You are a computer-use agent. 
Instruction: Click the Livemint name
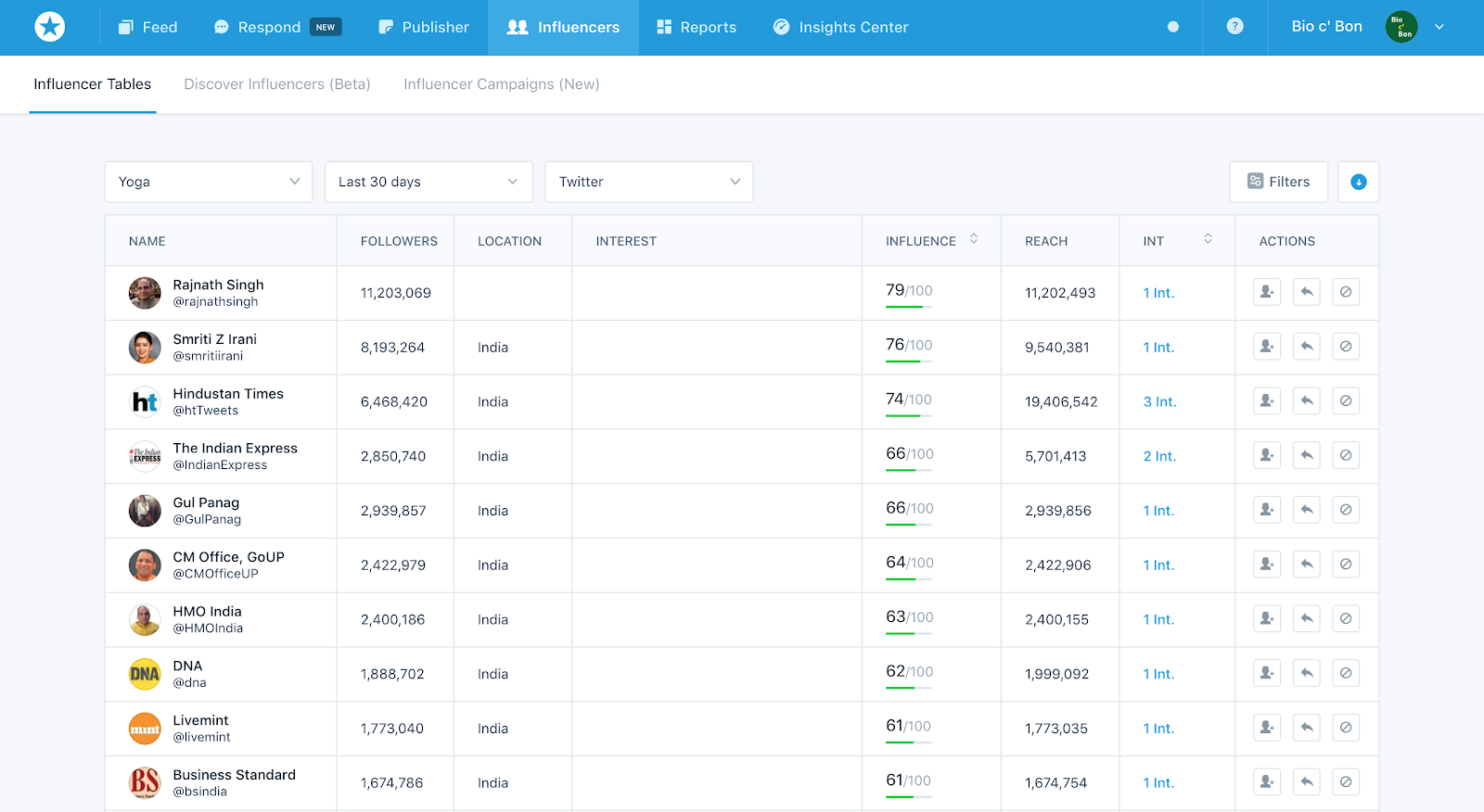pyautogui.click(x=200, y=720)
